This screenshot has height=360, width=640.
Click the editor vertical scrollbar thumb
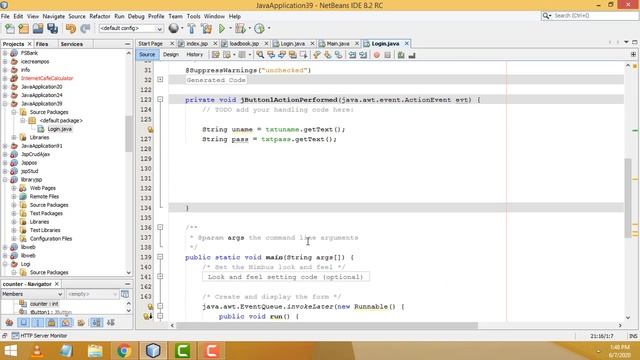pos(628,198)
